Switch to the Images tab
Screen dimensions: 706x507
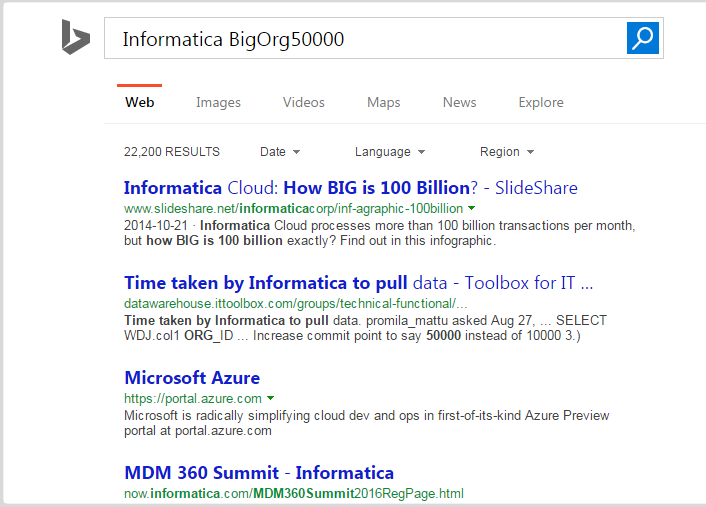[x=218, y=102]
